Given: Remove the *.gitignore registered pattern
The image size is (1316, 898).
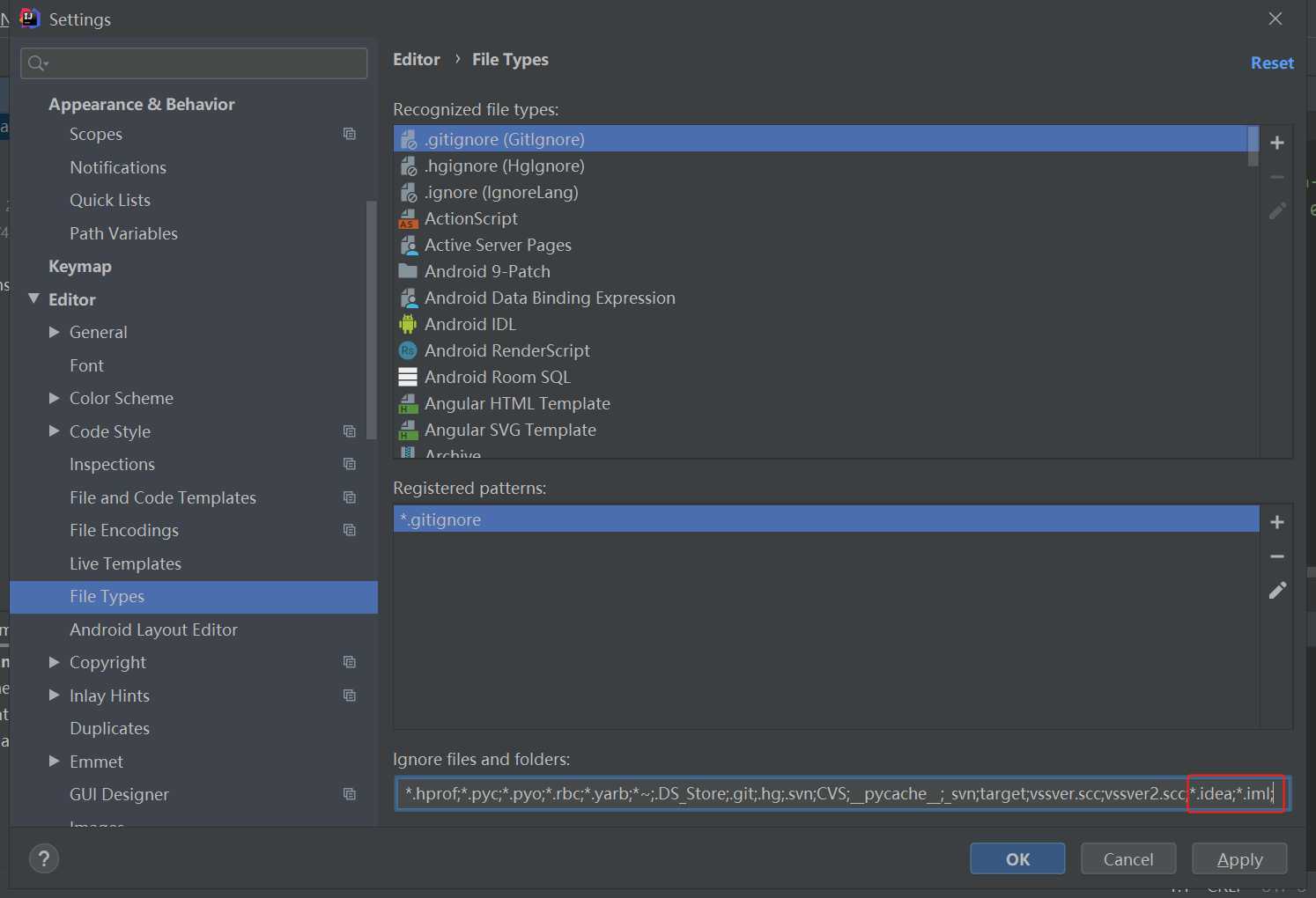Looking at the screenshot, I should click(x=1276, y=556).
